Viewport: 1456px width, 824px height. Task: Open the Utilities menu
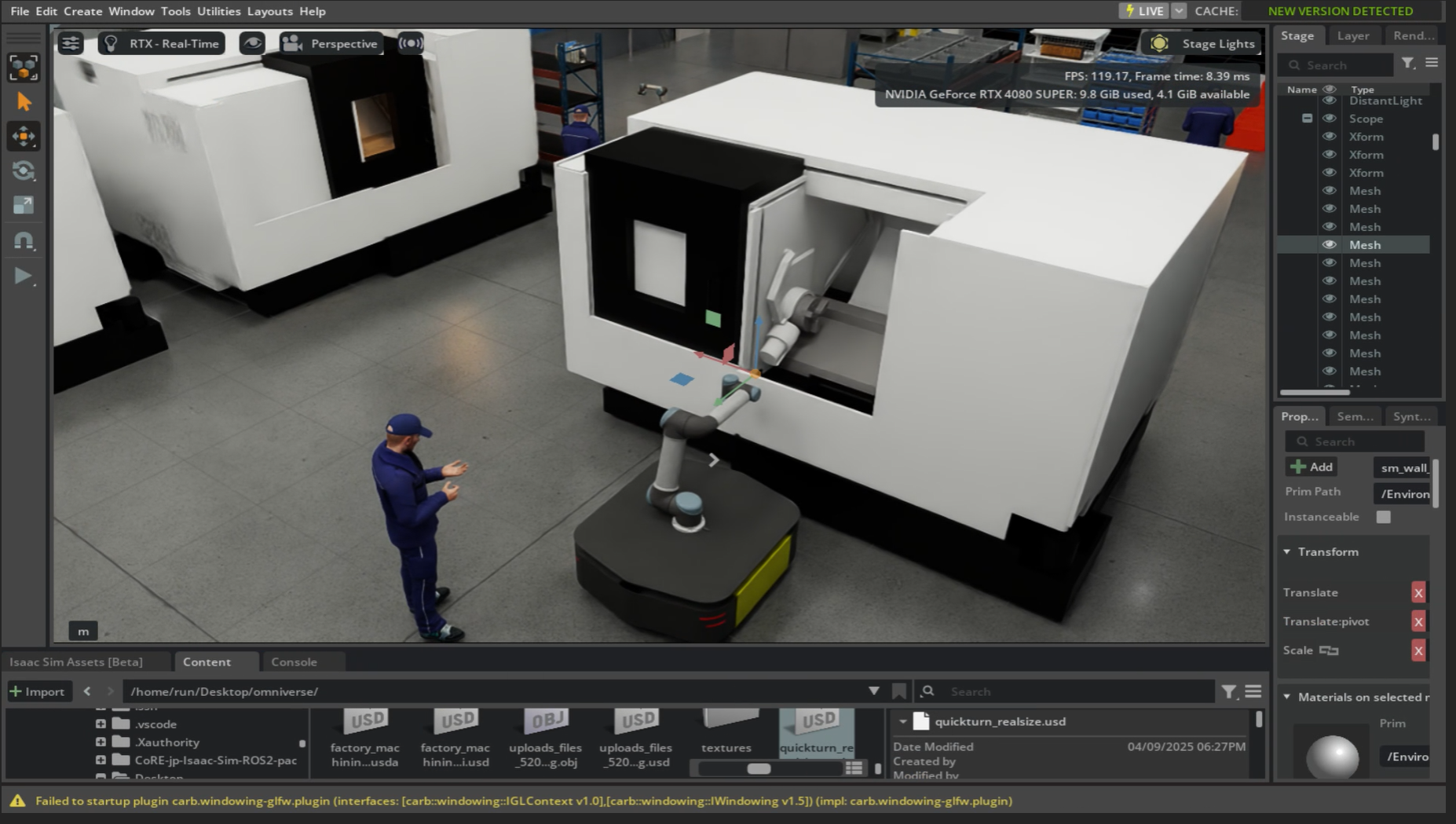point(218,11)
